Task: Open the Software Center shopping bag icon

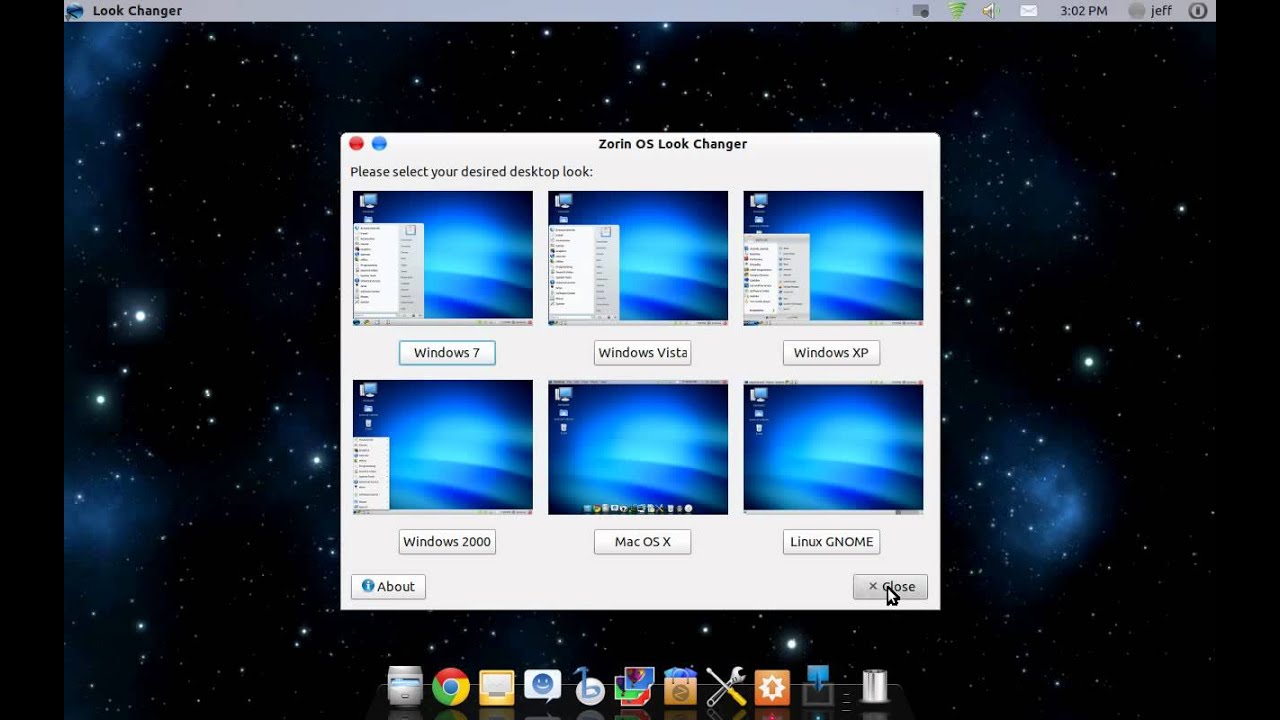Action: pyautogui.click(x=680, y=686)
